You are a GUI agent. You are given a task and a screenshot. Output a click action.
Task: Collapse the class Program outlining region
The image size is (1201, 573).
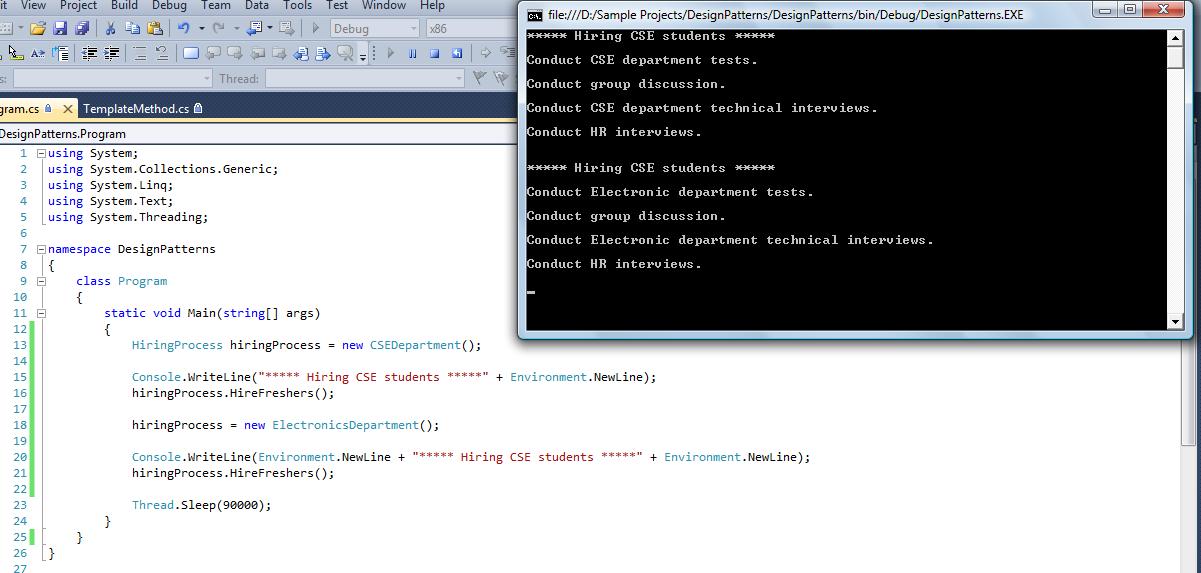[x=41, y=281]
